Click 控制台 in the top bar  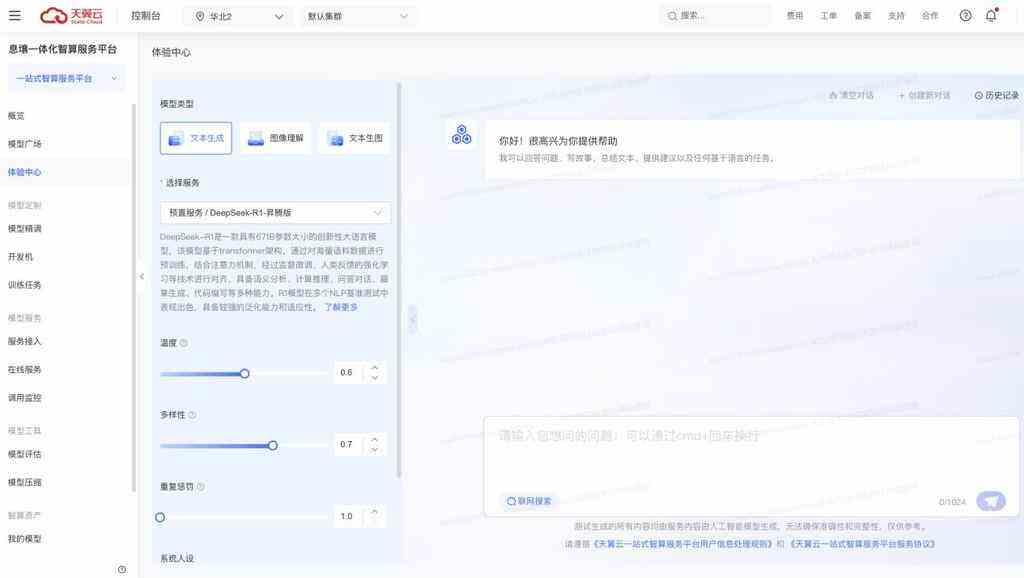[x=146, y=16]
